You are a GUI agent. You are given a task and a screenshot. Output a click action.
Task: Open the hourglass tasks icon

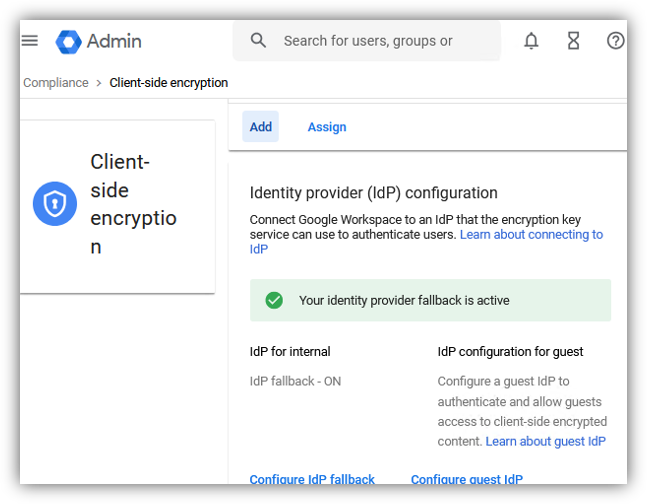coord(574,41)
